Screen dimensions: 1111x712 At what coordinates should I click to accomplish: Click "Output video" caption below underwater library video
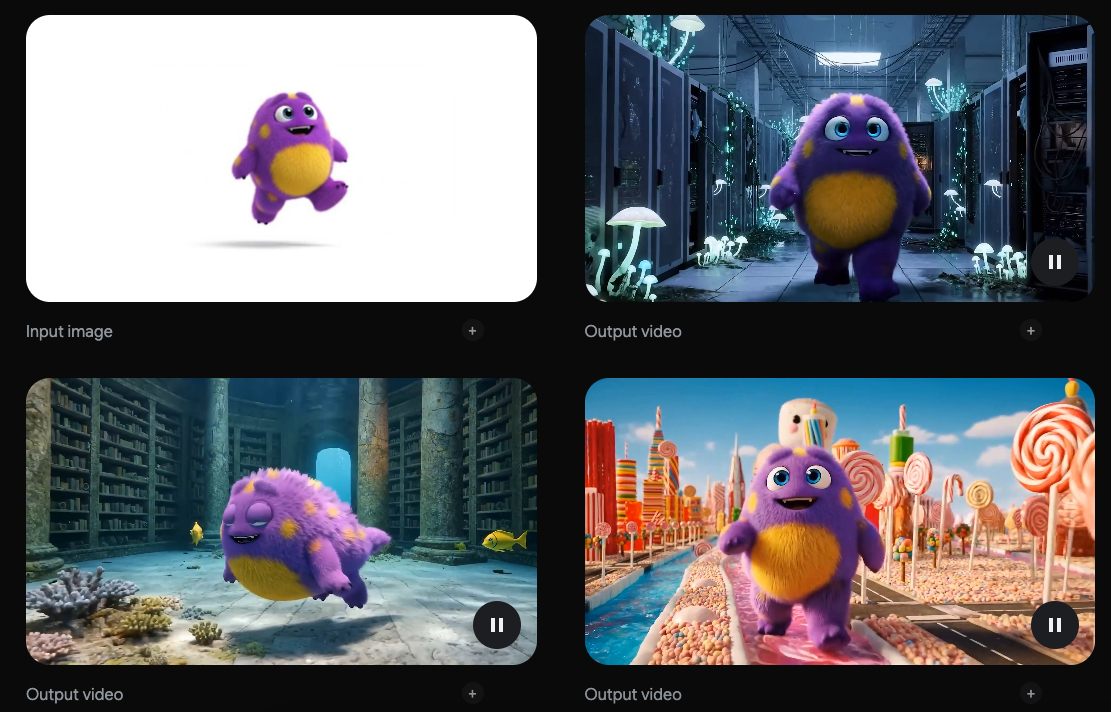pyautogui.click(x=74, y=694)
